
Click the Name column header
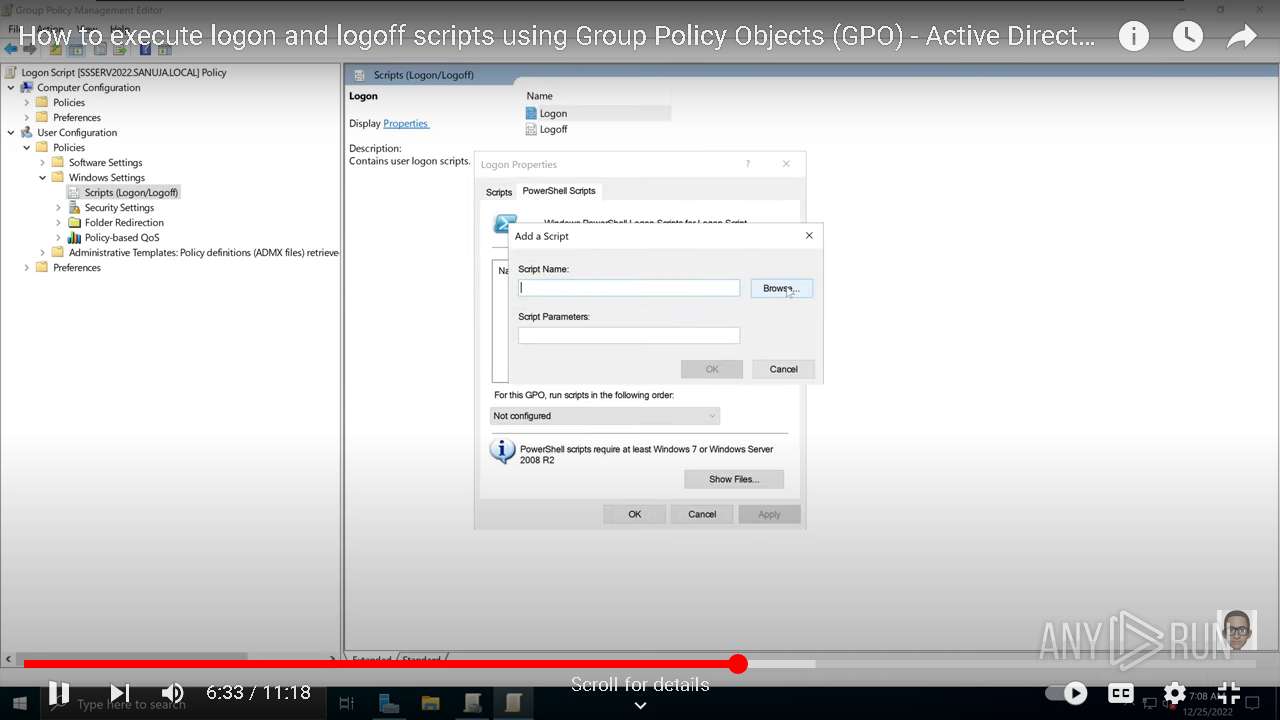(540, 96)
